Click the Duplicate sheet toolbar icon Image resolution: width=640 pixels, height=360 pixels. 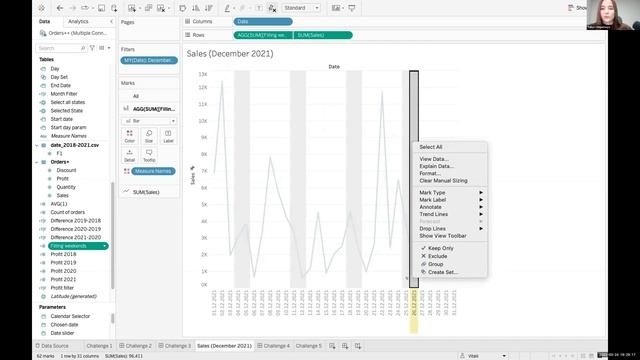point(149,8)
